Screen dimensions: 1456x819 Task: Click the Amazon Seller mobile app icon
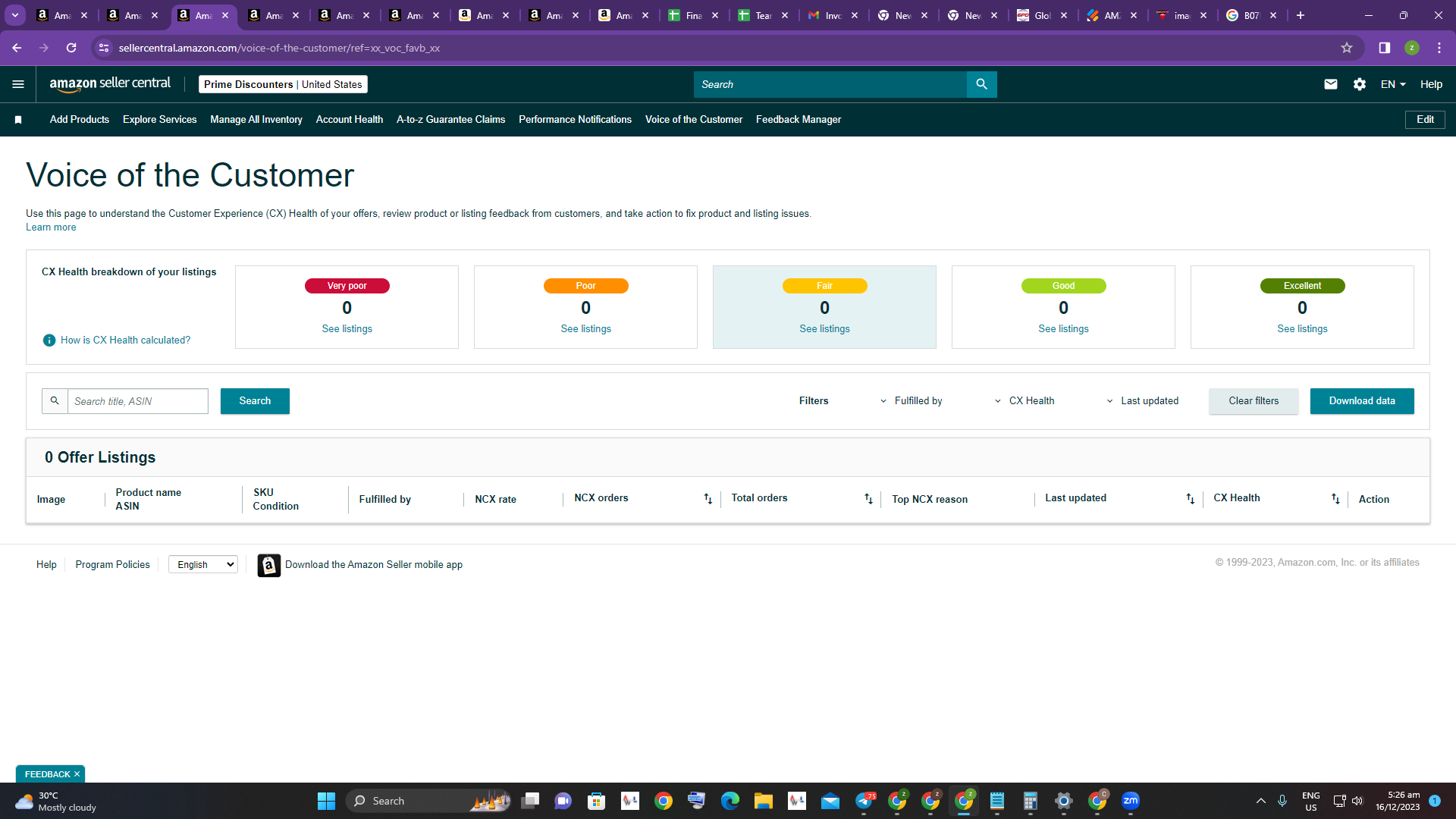268,565
